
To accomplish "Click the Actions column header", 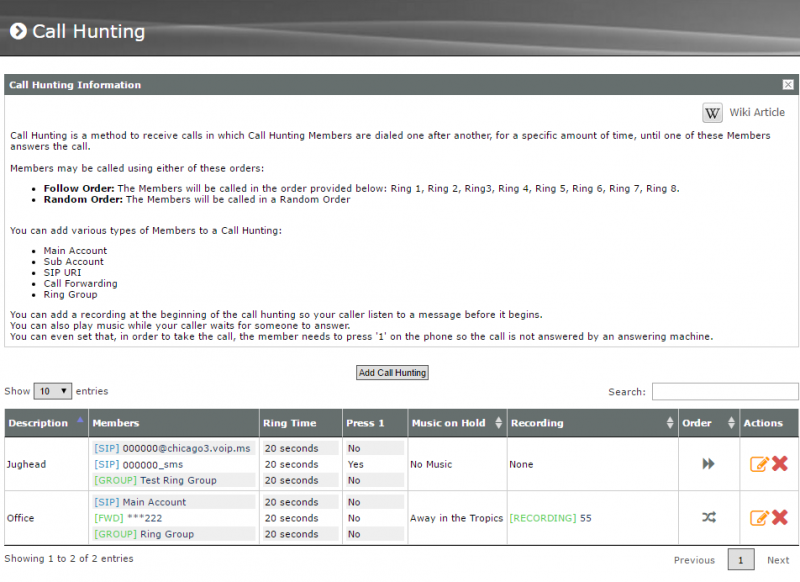I will click(x=769, y=423).
